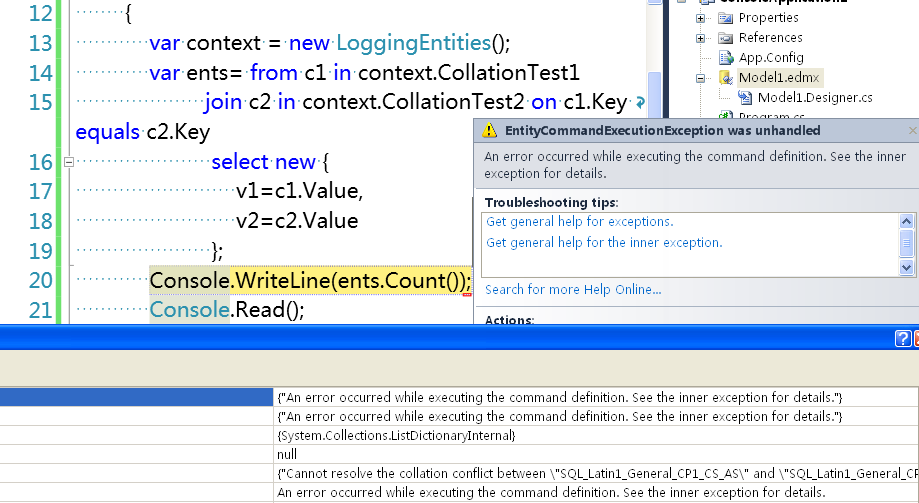
Task: Select the ListDictionaryInternal value cell
Action: 595,436
